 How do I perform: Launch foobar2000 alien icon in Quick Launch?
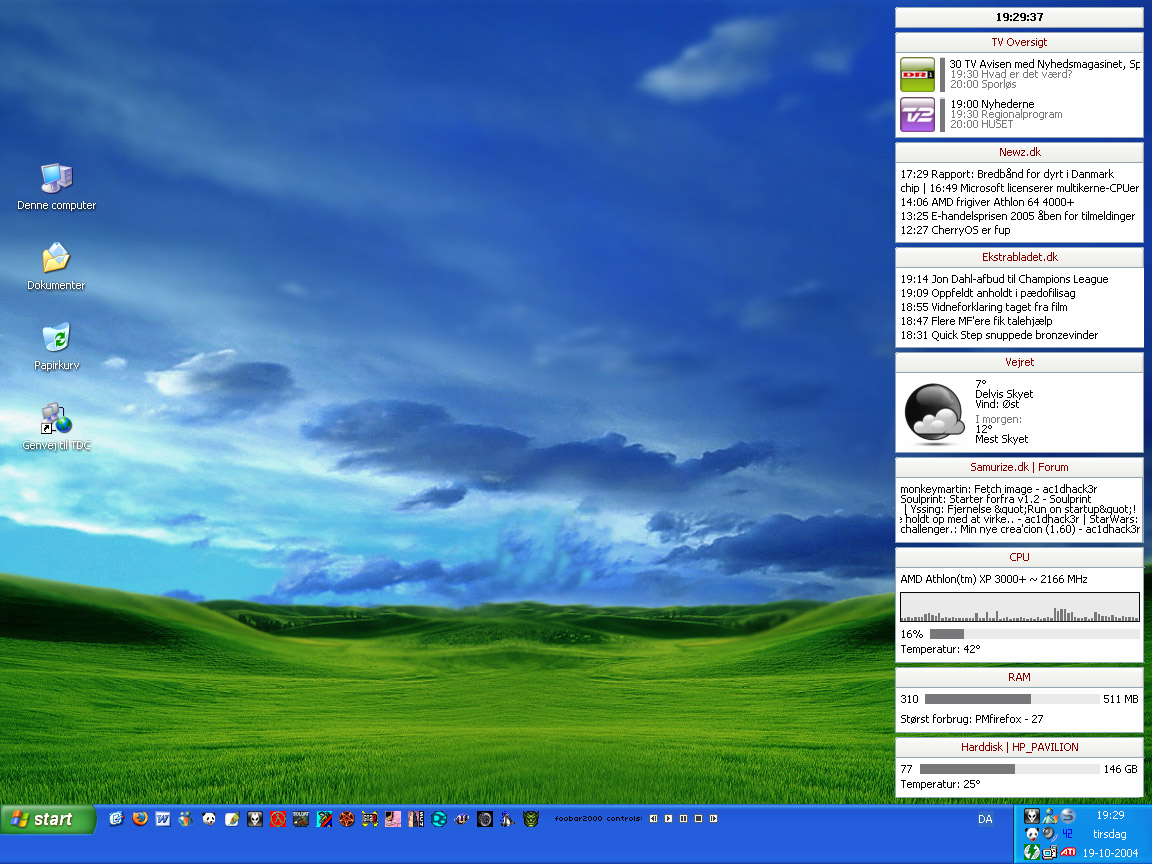(x=255, y=818)
